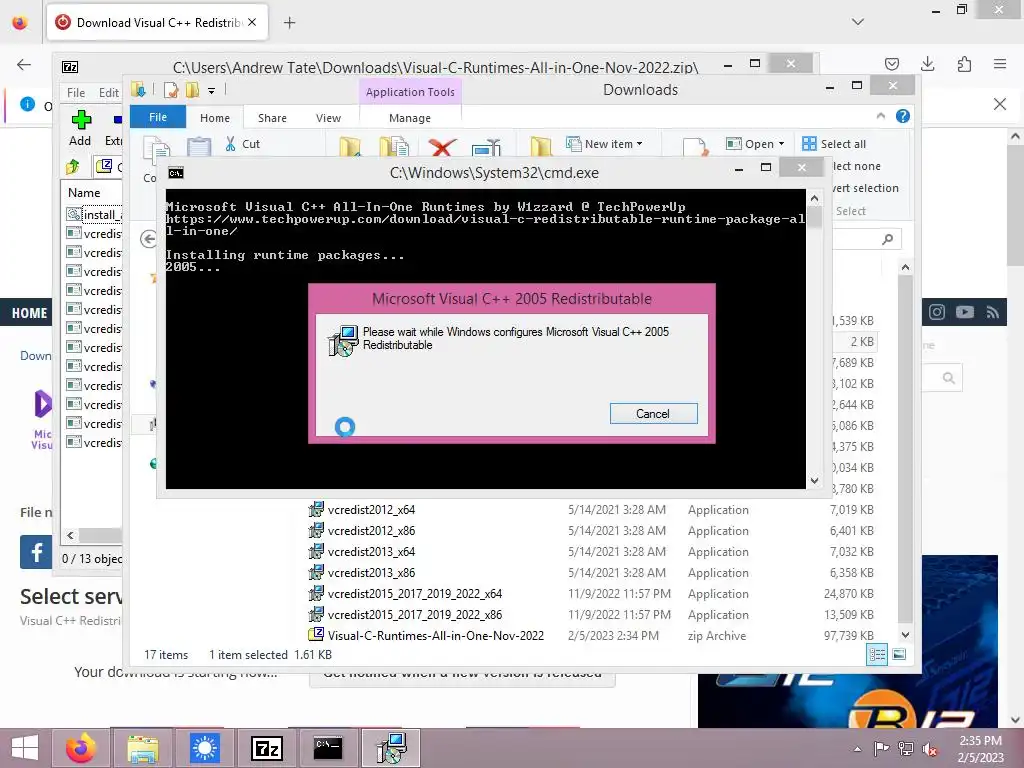Click the Explorer back navigation arrow
Screen dimensions: 1024x768
[x=148, y=239]
